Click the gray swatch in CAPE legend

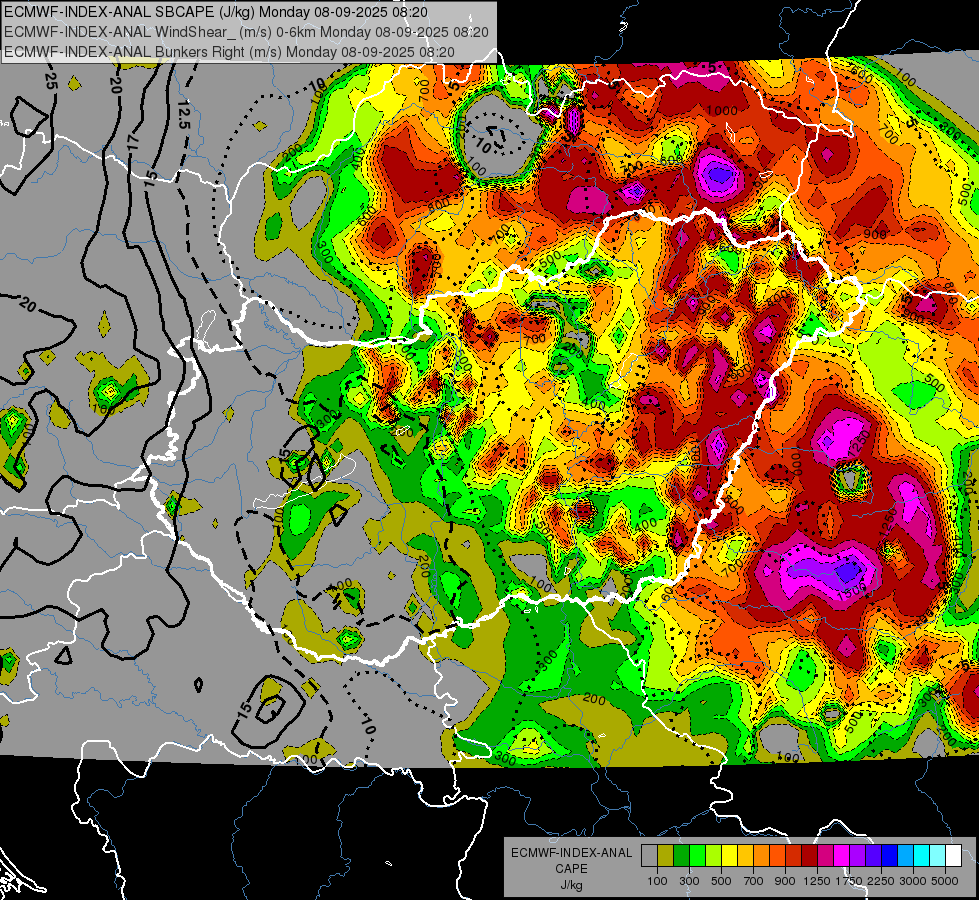click(649, 855)
